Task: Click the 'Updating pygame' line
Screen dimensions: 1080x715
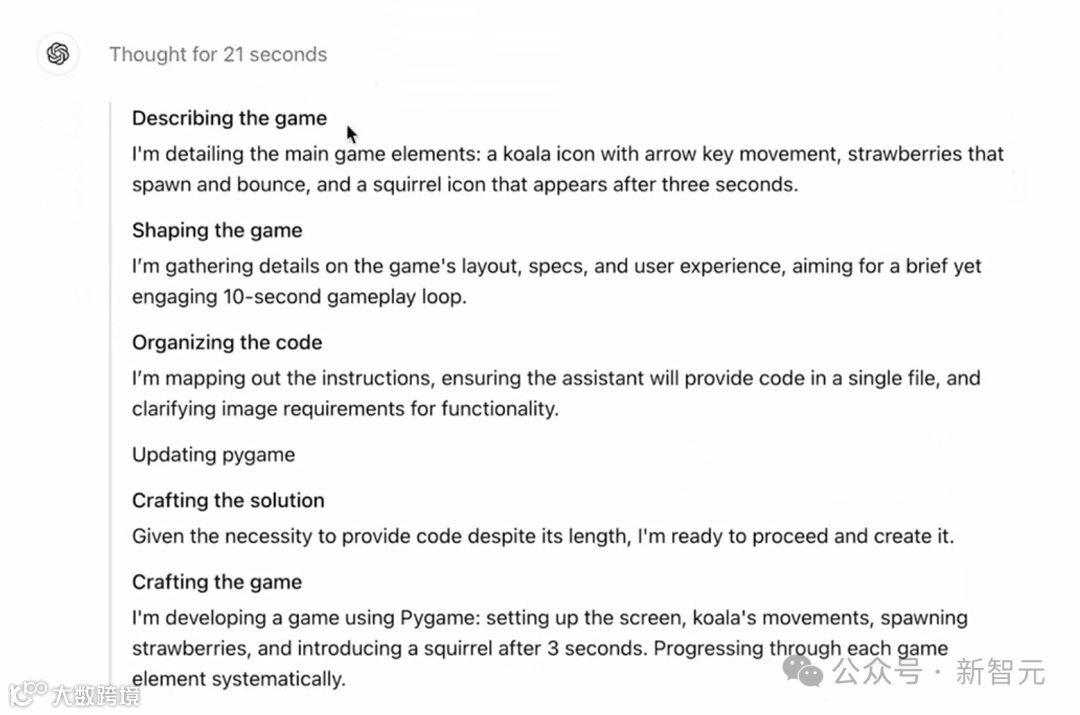Action: point(214,455)
